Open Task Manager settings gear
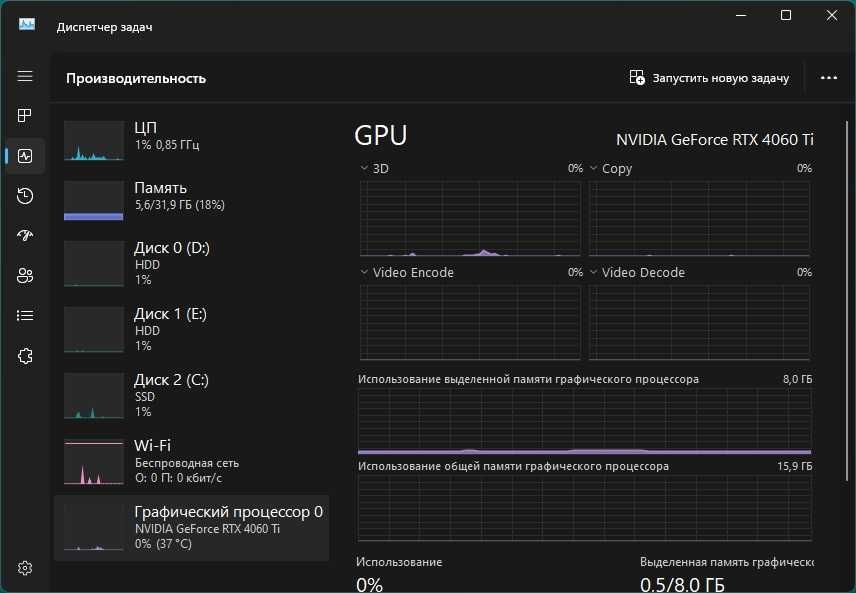The width and height of the screenshot is (856, 593). pyautogui.click(x=25, y=568)
